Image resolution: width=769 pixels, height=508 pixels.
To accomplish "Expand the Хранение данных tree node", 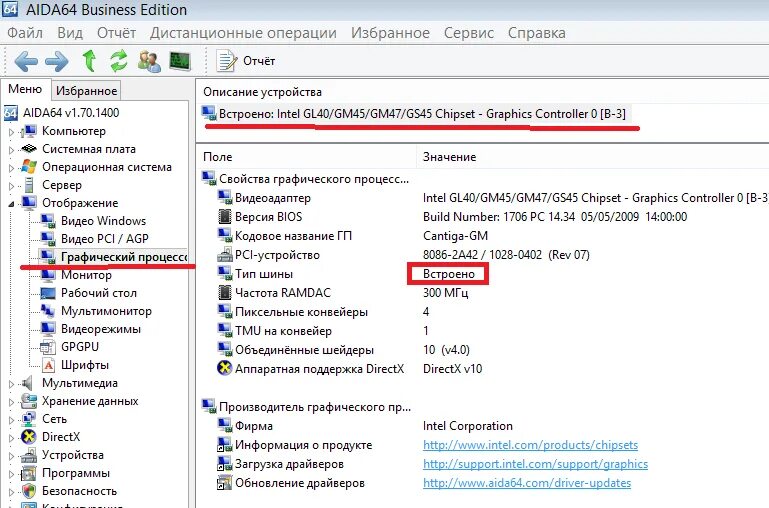I will coord(11,402).
